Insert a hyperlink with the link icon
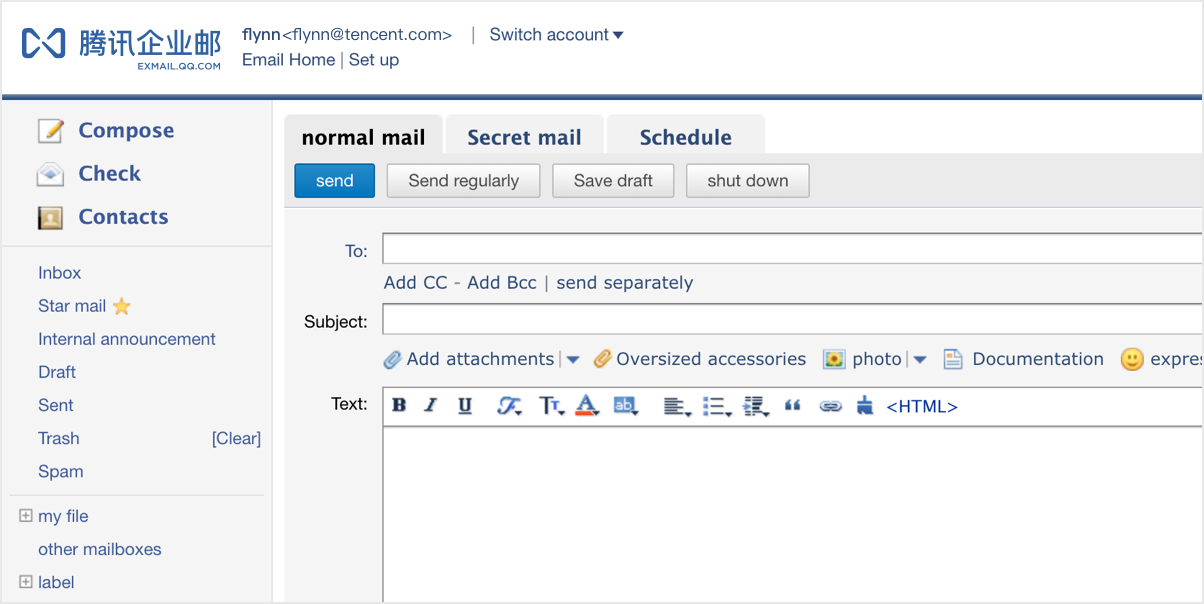The height and width of the screenshot is (604, 1204). click(x=830, y=406)
